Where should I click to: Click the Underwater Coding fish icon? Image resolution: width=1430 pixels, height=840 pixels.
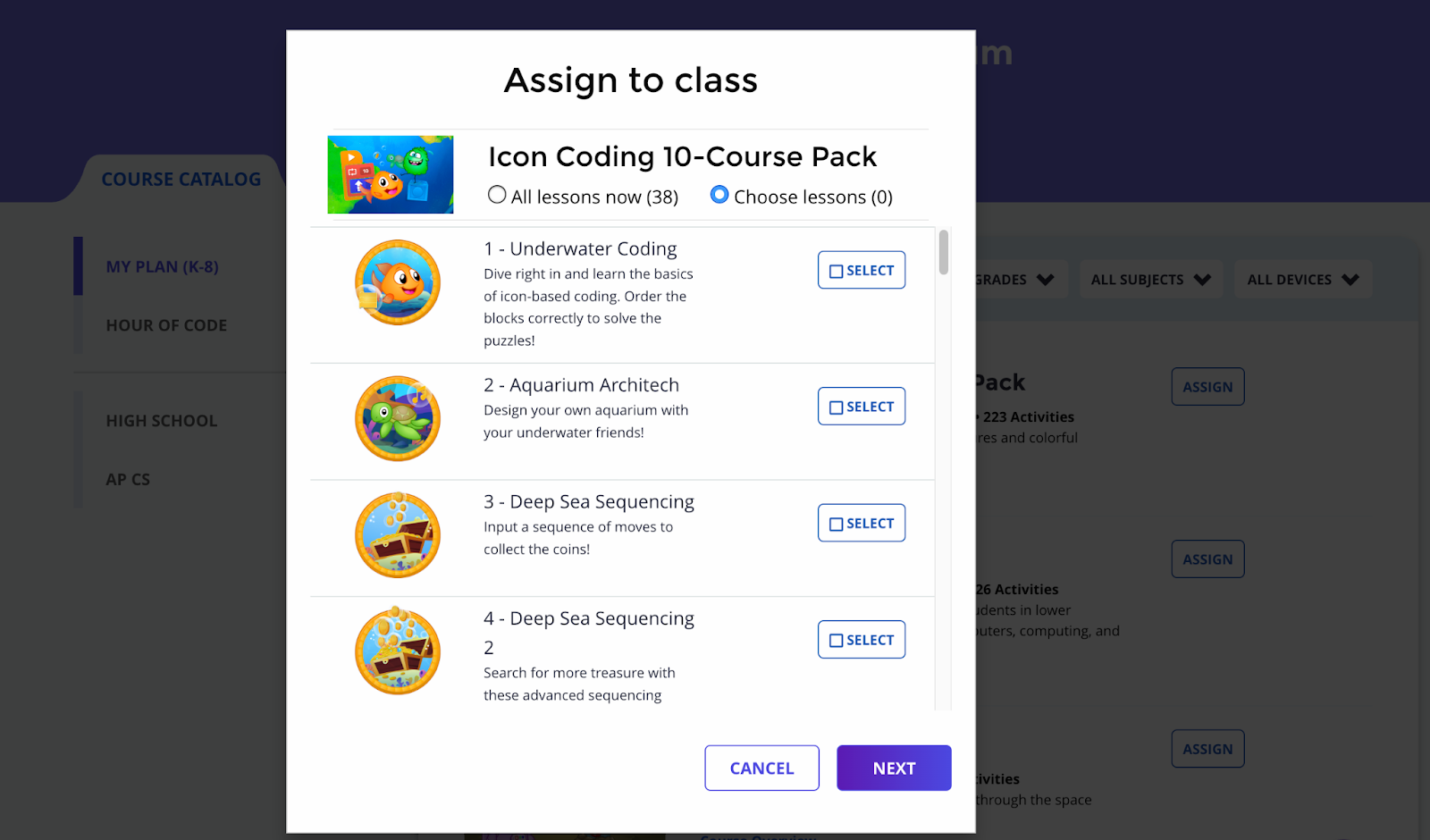pos(398,282)
